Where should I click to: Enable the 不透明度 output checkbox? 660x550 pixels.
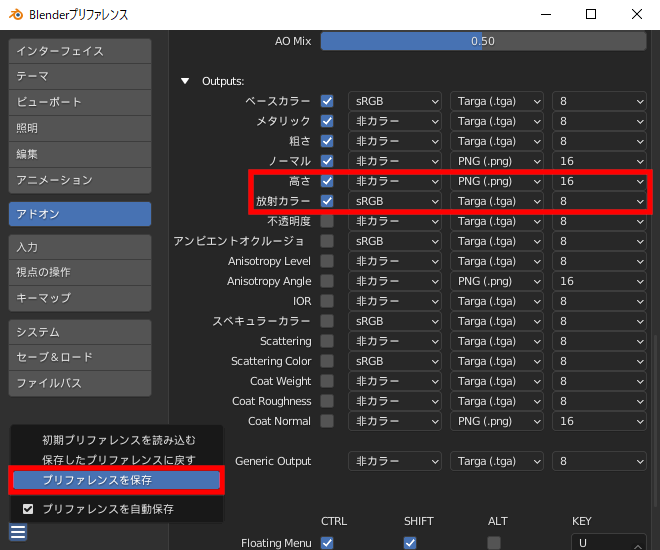click(327, 221)
